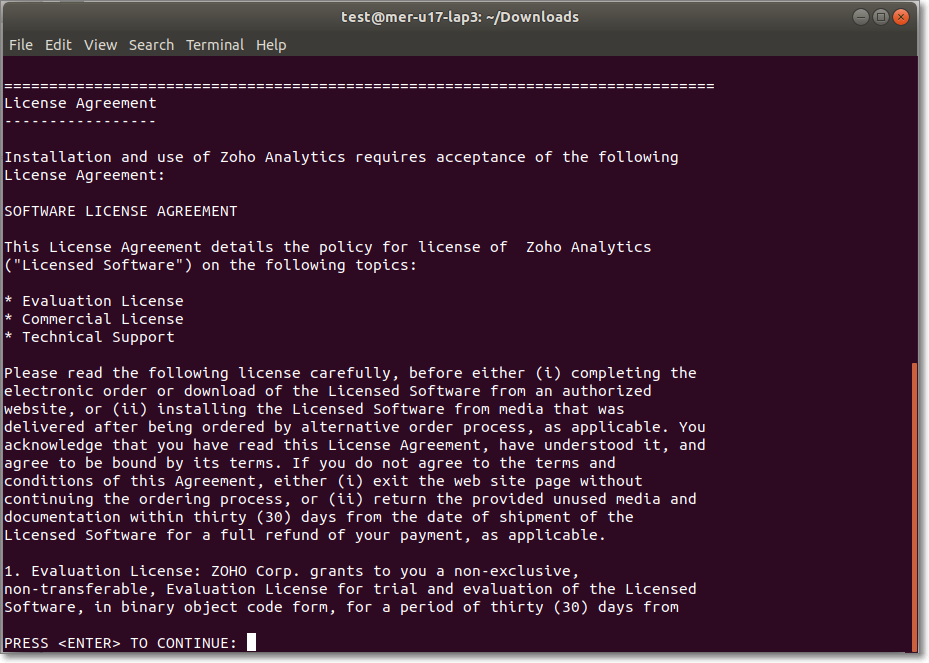Close the terminal window
Viewport: 929px width, 663px height.
tap(901, 17)
